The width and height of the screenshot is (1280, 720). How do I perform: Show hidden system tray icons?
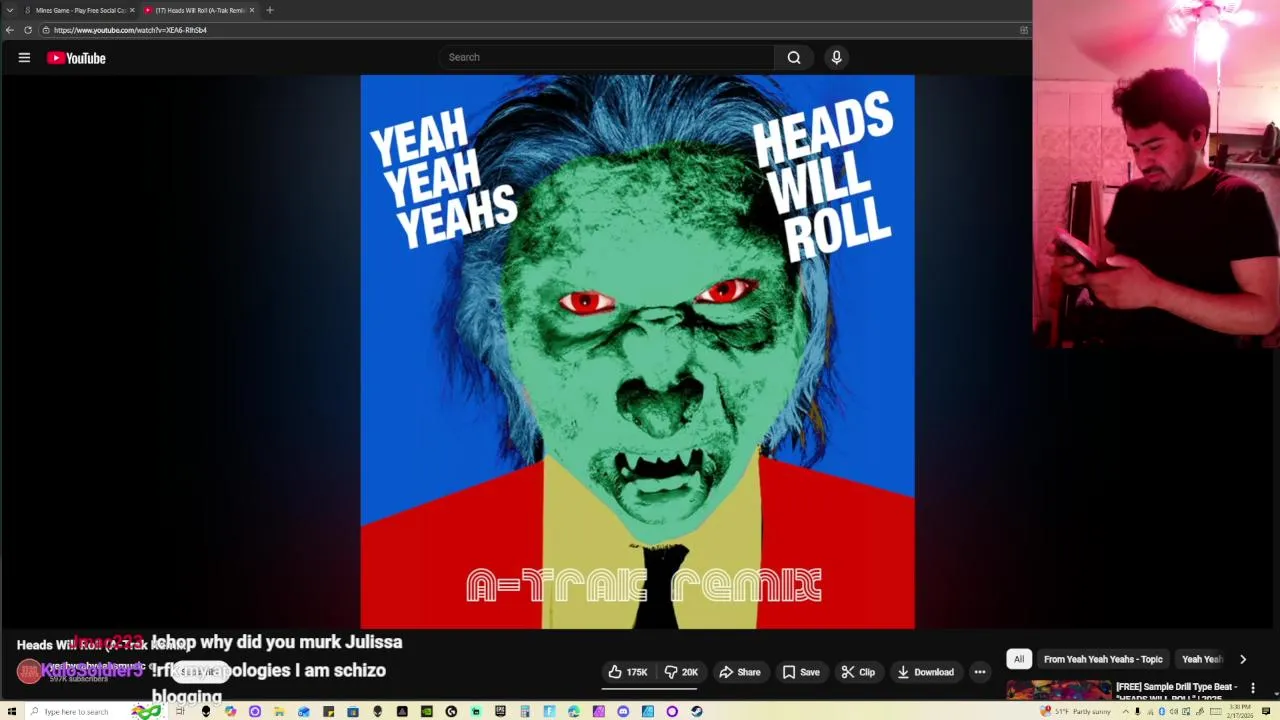coord(1126,711)
